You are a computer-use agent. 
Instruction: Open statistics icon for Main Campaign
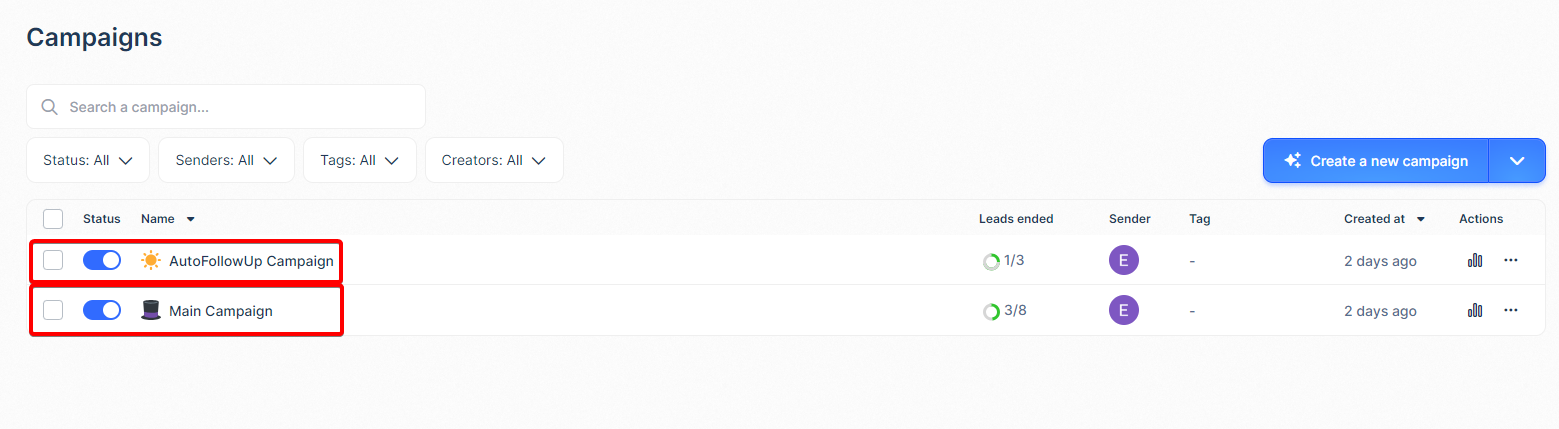(x=1475, y=310)
